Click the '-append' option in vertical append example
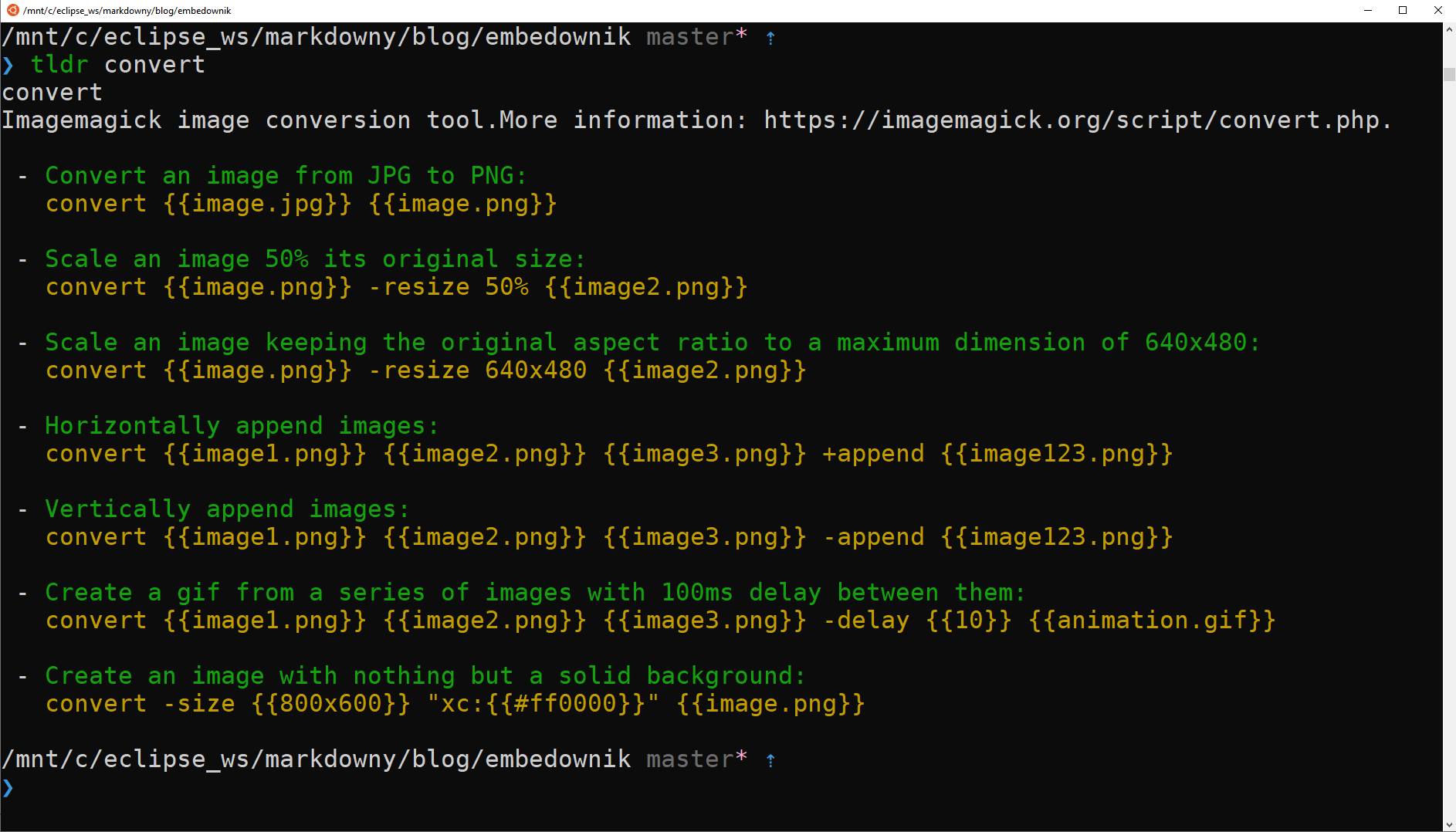 (873, 537)
